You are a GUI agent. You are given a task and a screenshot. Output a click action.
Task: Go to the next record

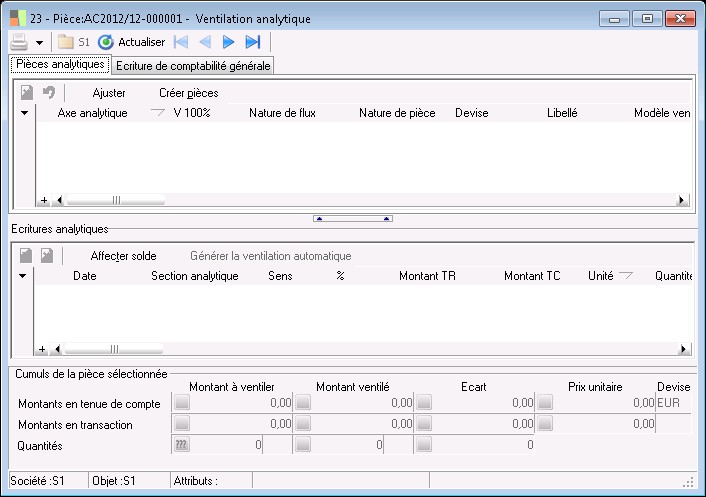coord(229,42)
